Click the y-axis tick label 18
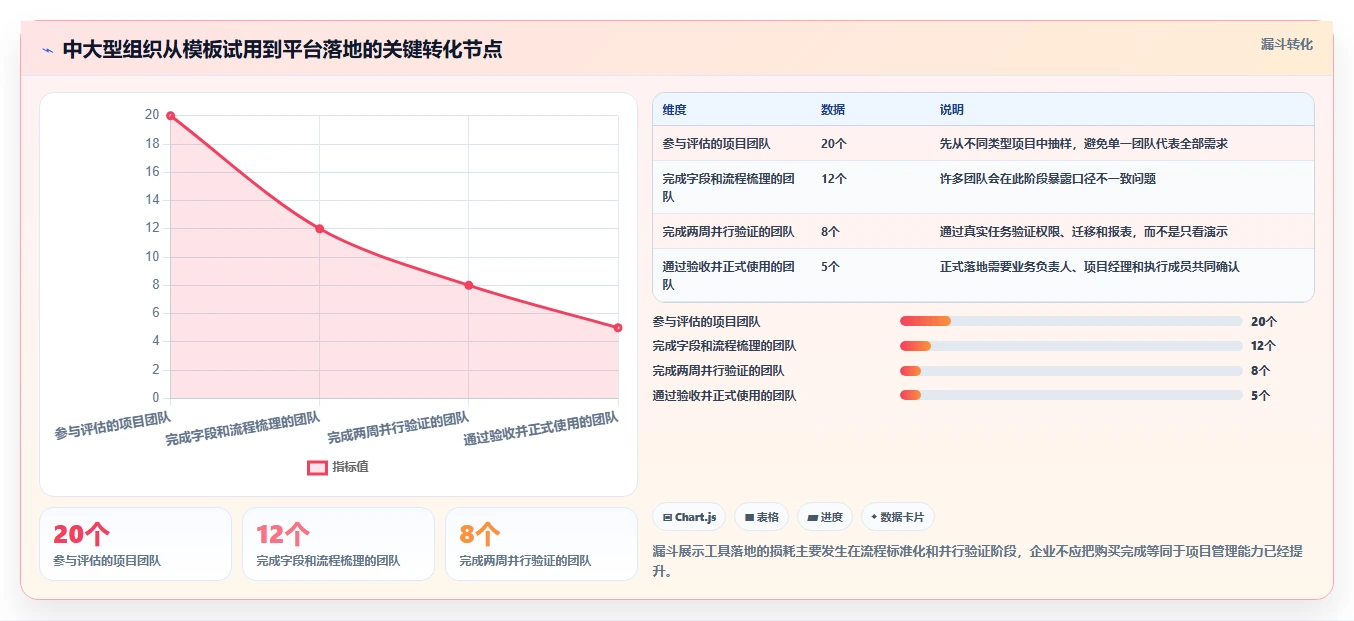 (152, 144)
